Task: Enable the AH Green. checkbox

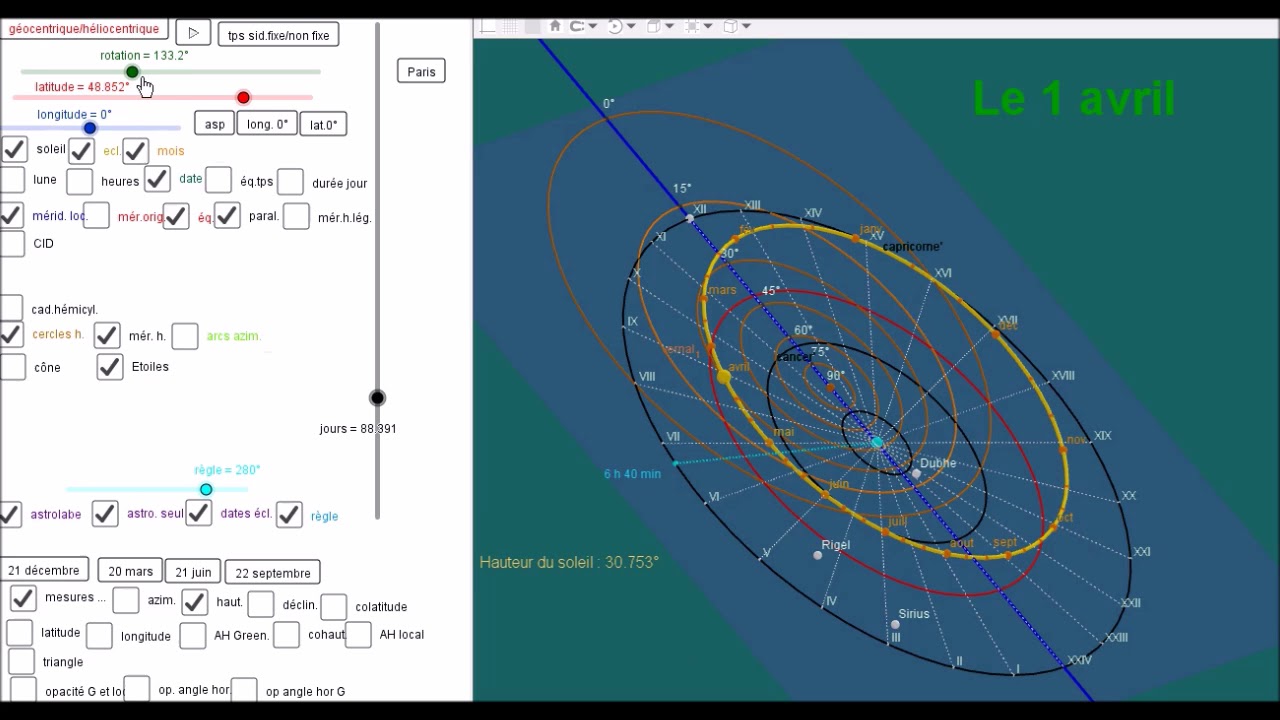Action: [193, 635]
